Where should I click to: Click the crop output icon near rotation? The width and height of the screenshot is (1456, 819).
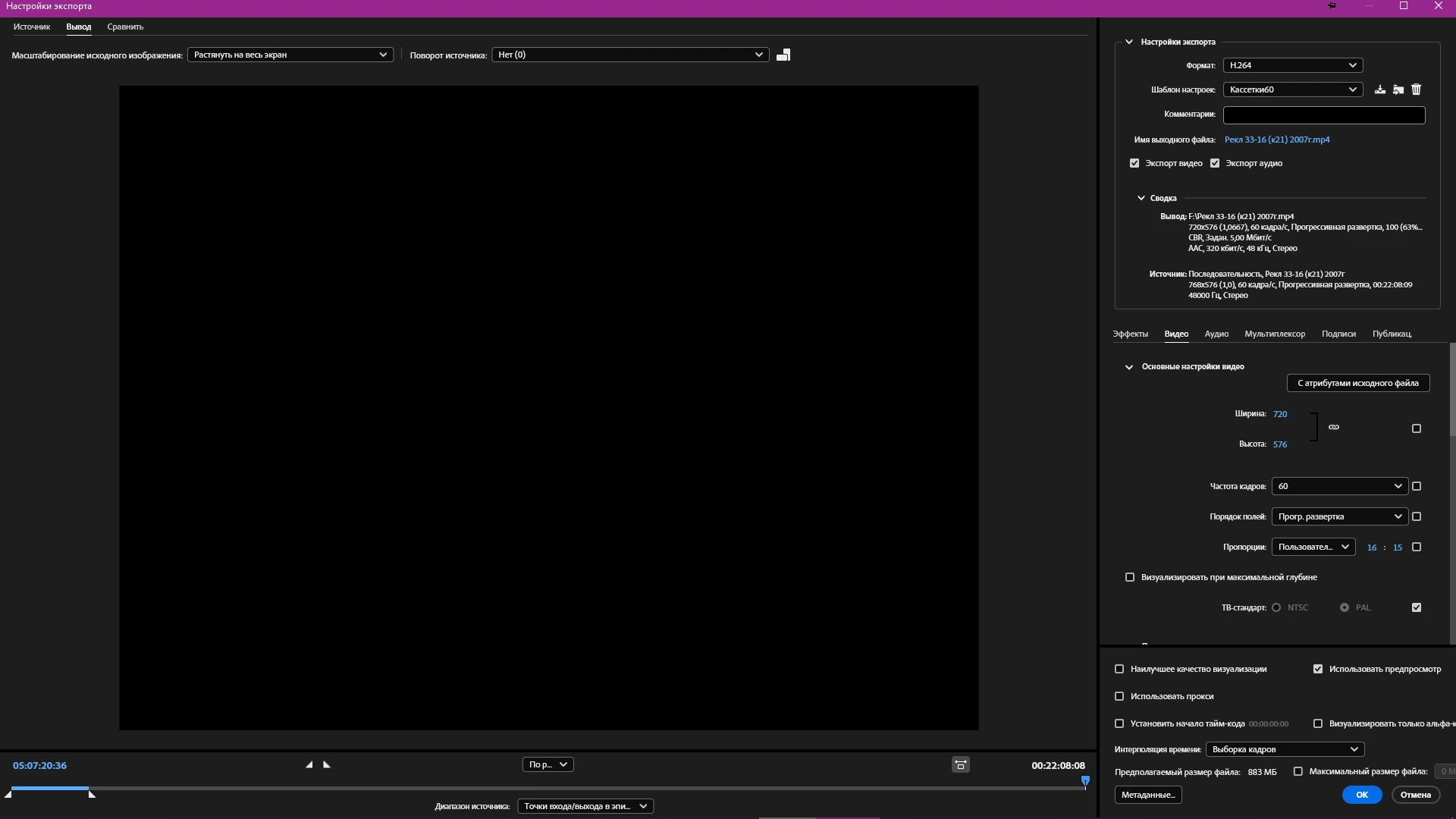[x=783, y=55]
